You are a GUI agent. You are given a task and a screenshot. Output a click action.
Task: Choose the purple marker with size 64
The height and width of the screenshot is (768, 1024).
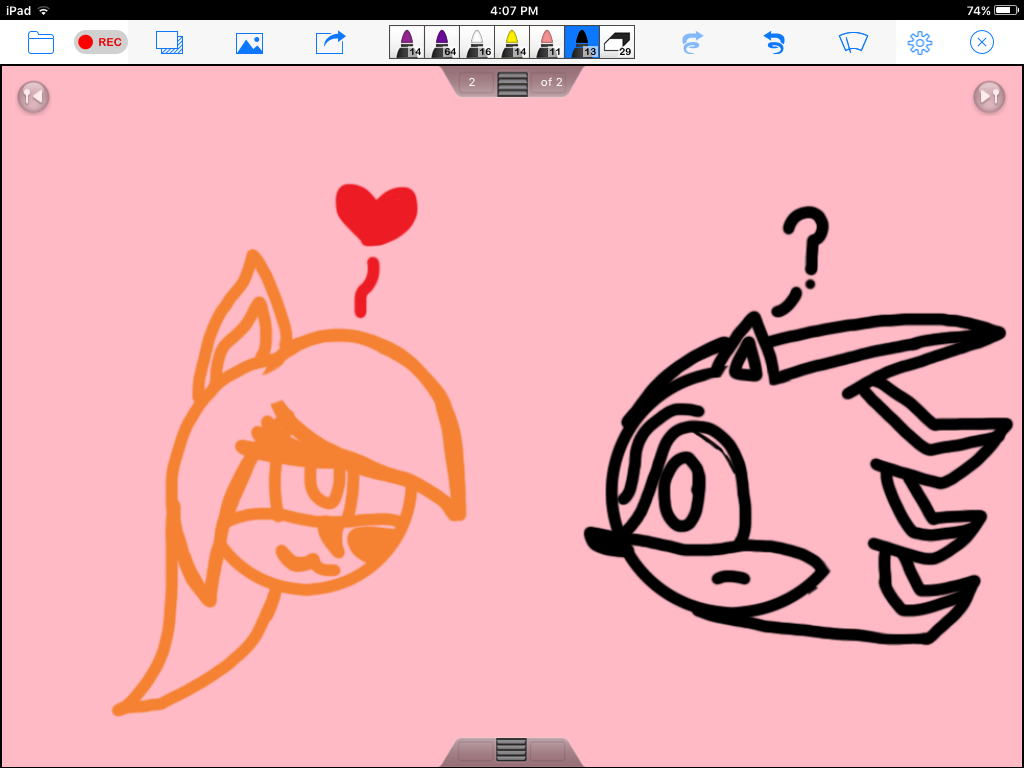442,42
